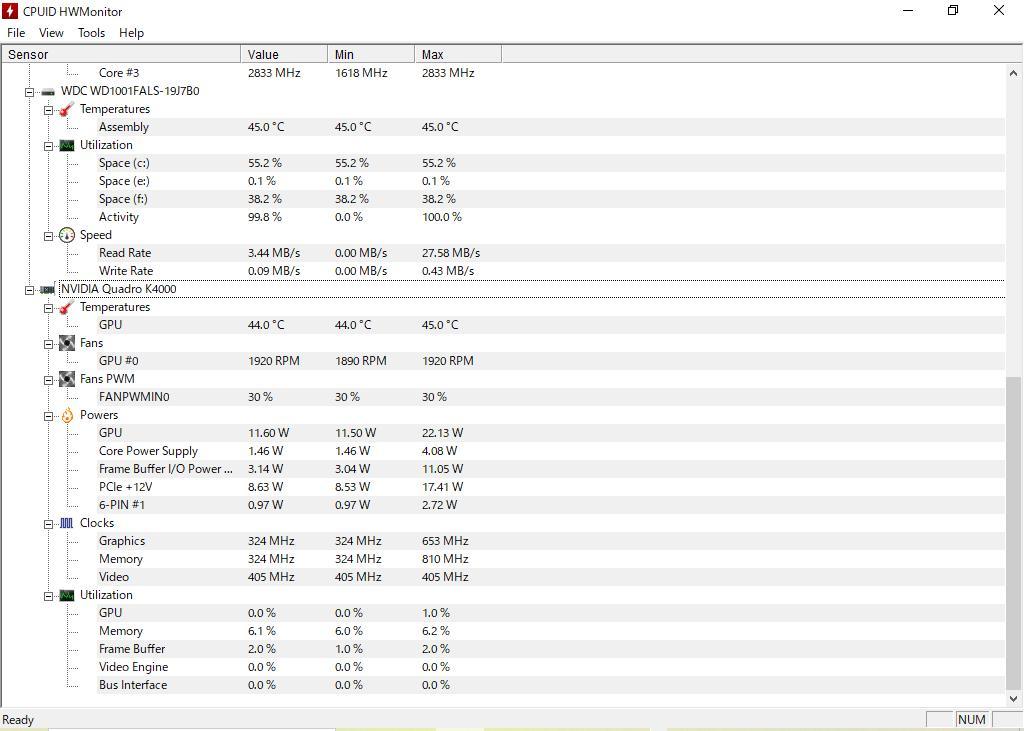Image resolution: width=1024 pixels, height=731 pixels.
Task: Click the Speed gauge icon
Action: pos(67,235)
